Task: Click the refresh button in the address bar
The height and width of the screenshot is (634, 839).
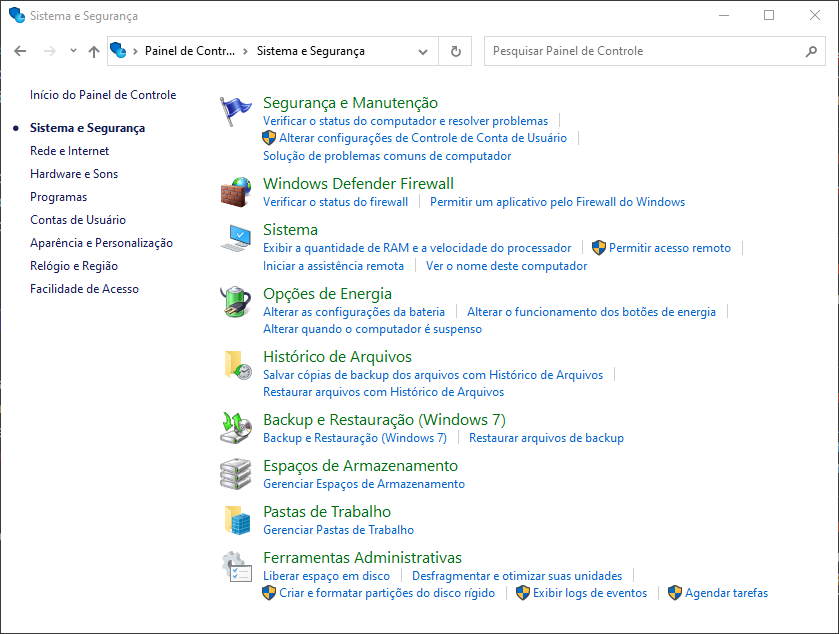Action: [x=455, y=51]
